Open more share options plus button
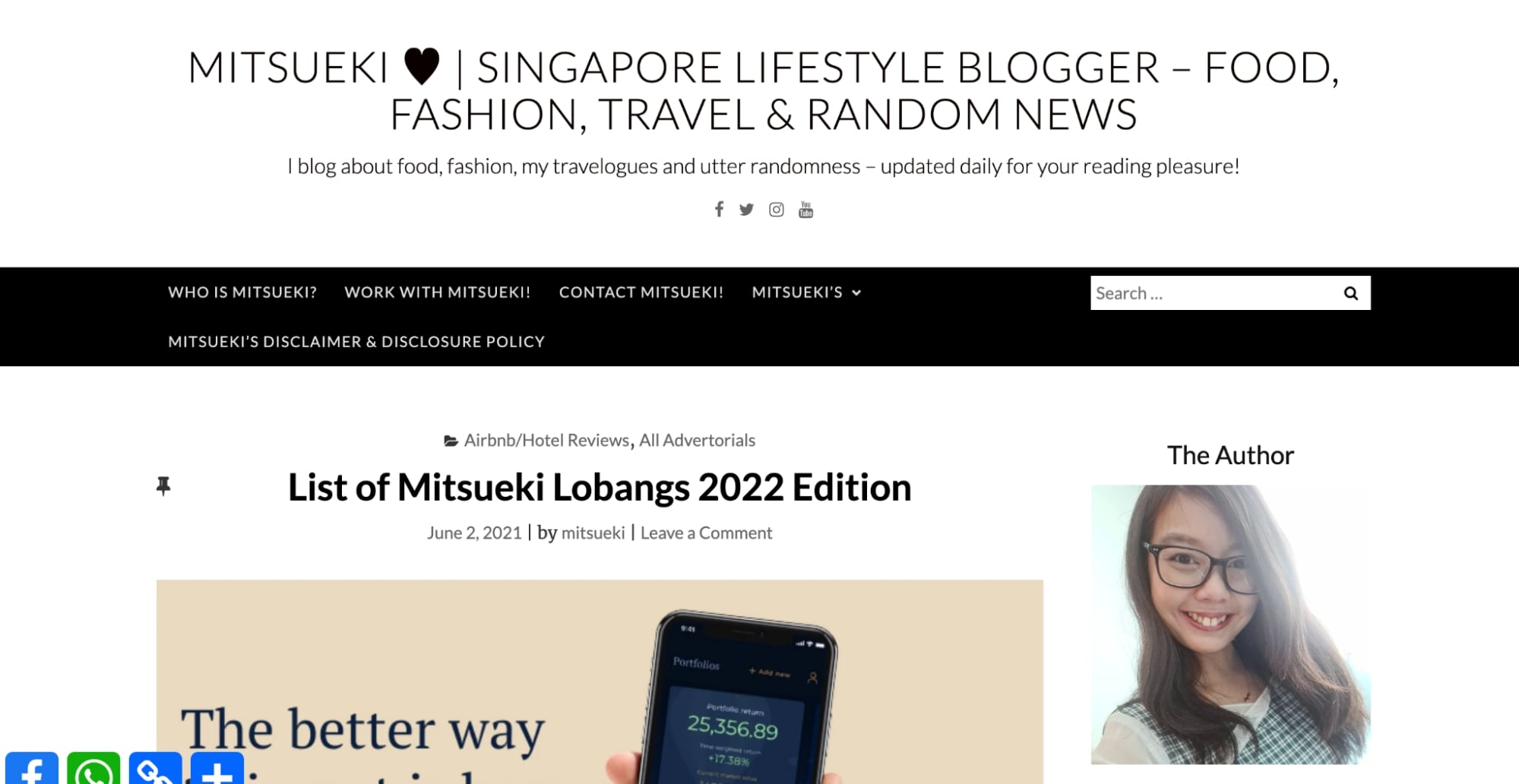1519x784 pixels. coord(217,768)
